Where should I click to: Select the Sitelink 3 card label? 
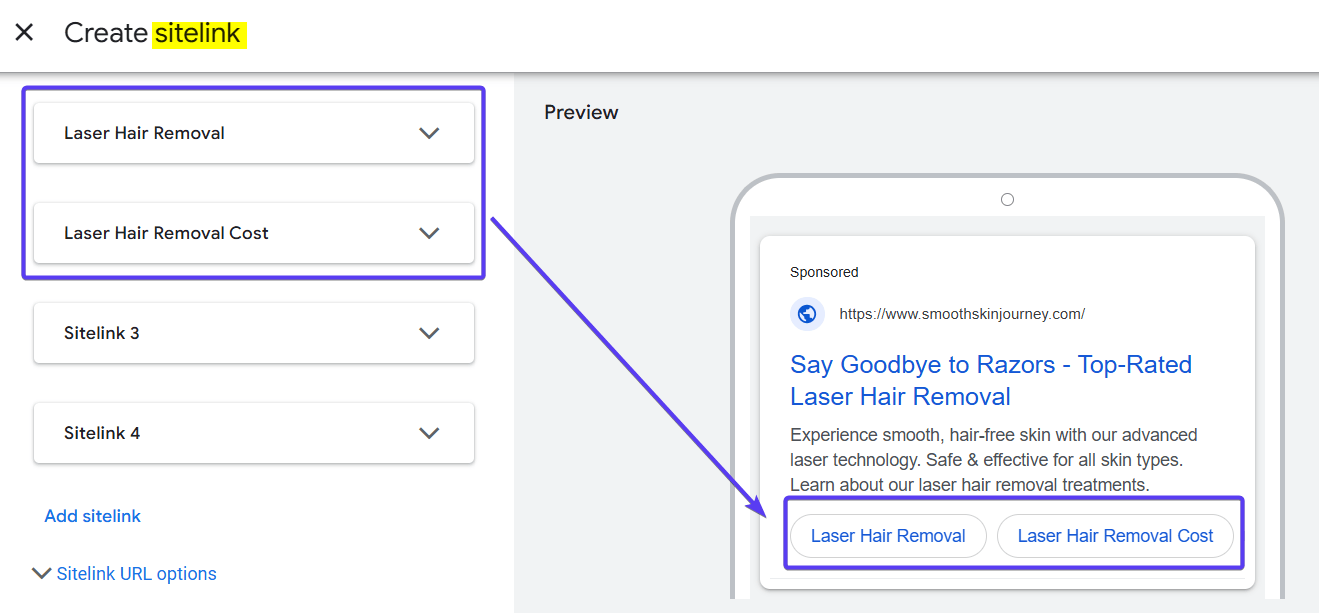click(x=102, y=333)
